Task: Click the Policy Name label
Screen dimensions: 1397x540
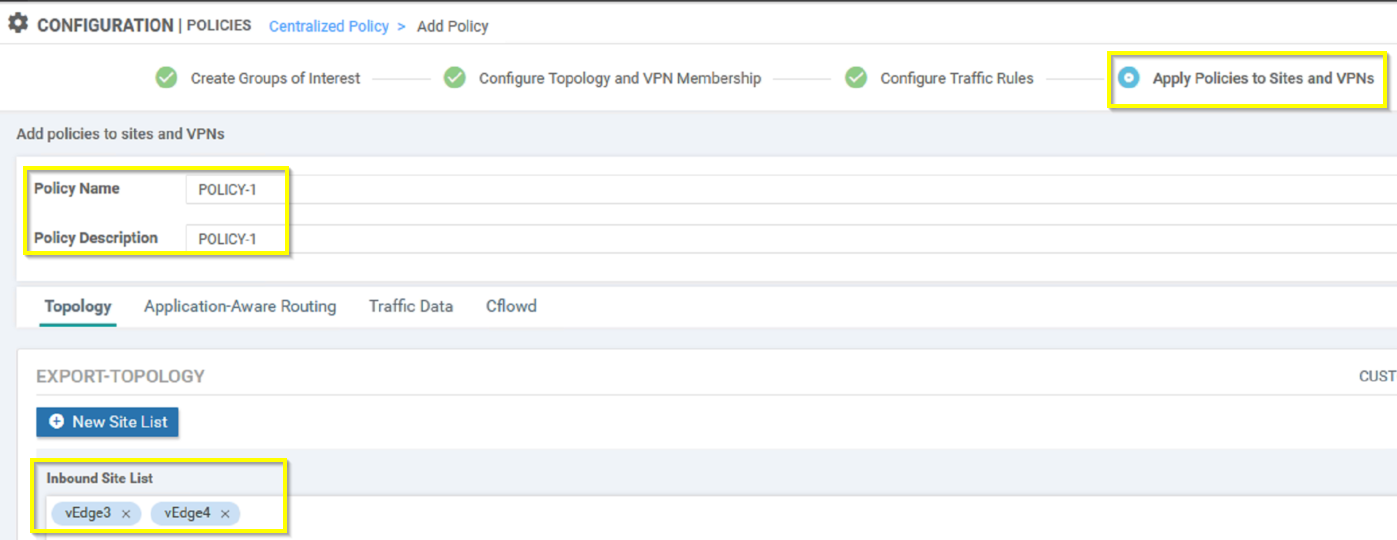Action: pos(77,188)
